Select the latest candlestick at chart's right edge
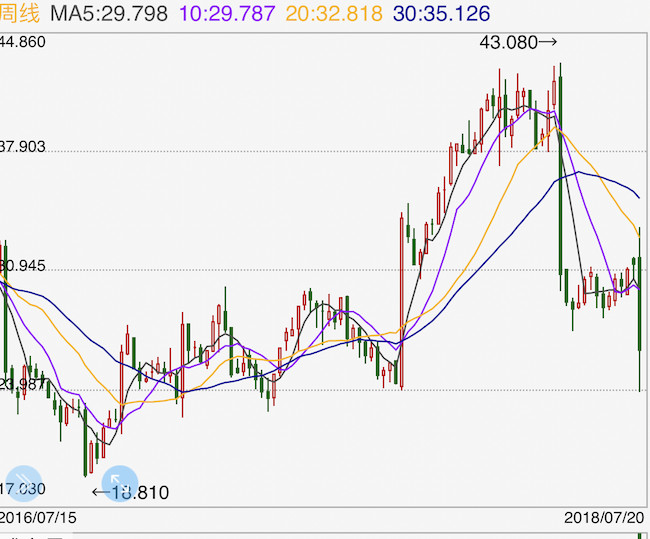The height and width of the screenshot is (539, 650). [639, 310]
